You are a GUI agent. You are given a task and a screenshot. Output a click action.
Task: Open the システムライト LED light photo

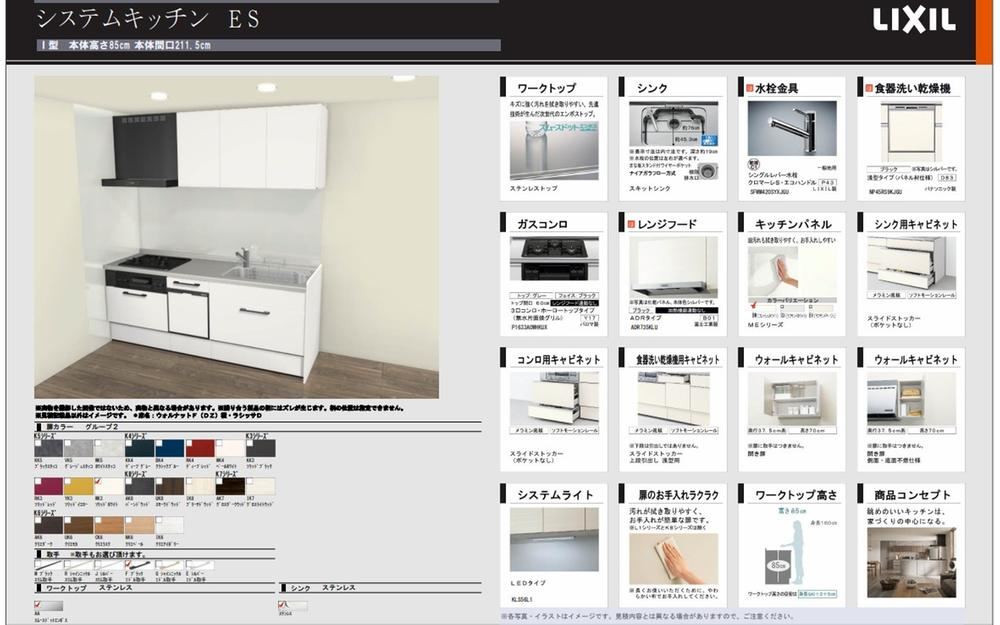coord(554,539)
